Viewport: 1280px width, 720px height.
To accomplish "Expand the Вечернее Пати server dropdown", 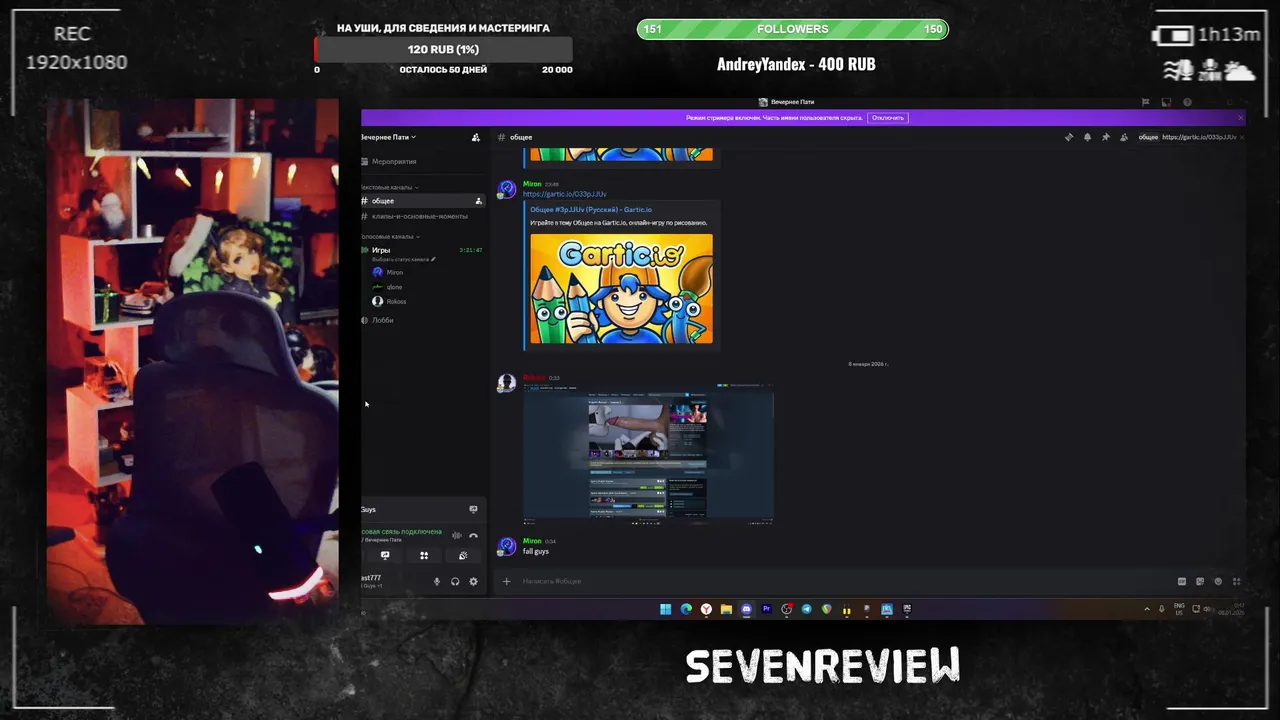I will [389, 137].
